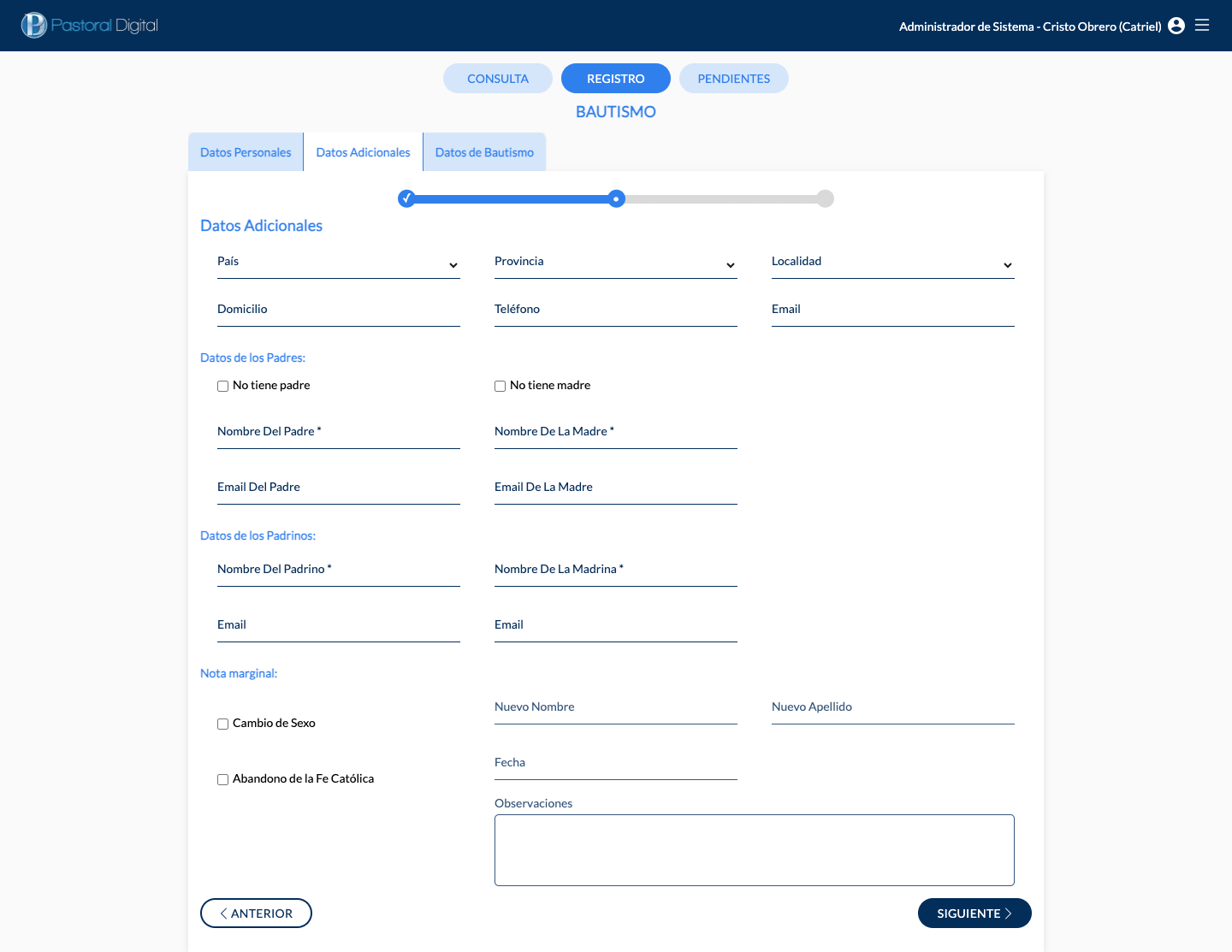Click the completed first step marker
The height and width of the screenshot is (952, 1232).
[x=407, y=198]
